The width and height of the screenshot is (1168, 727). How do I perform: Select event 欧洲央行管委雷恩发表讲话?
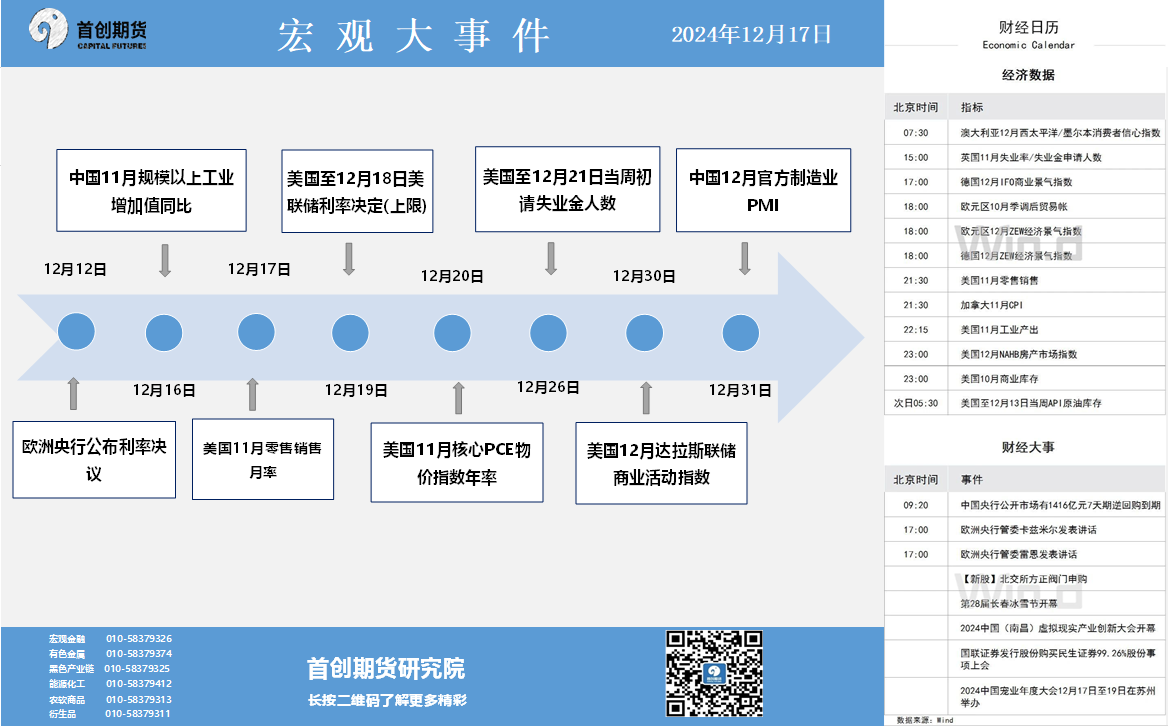click(x=1025, y=554)
